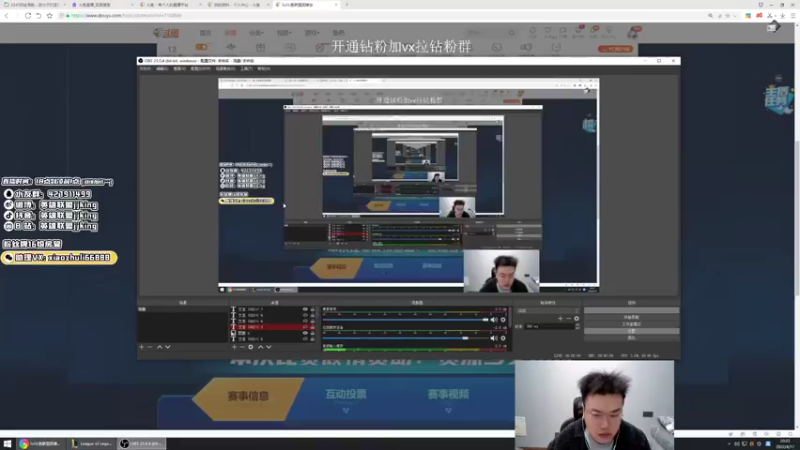Open the Windows Start menu
The image size is (800, 450).
pyautogui.click(x=7, y=444)
